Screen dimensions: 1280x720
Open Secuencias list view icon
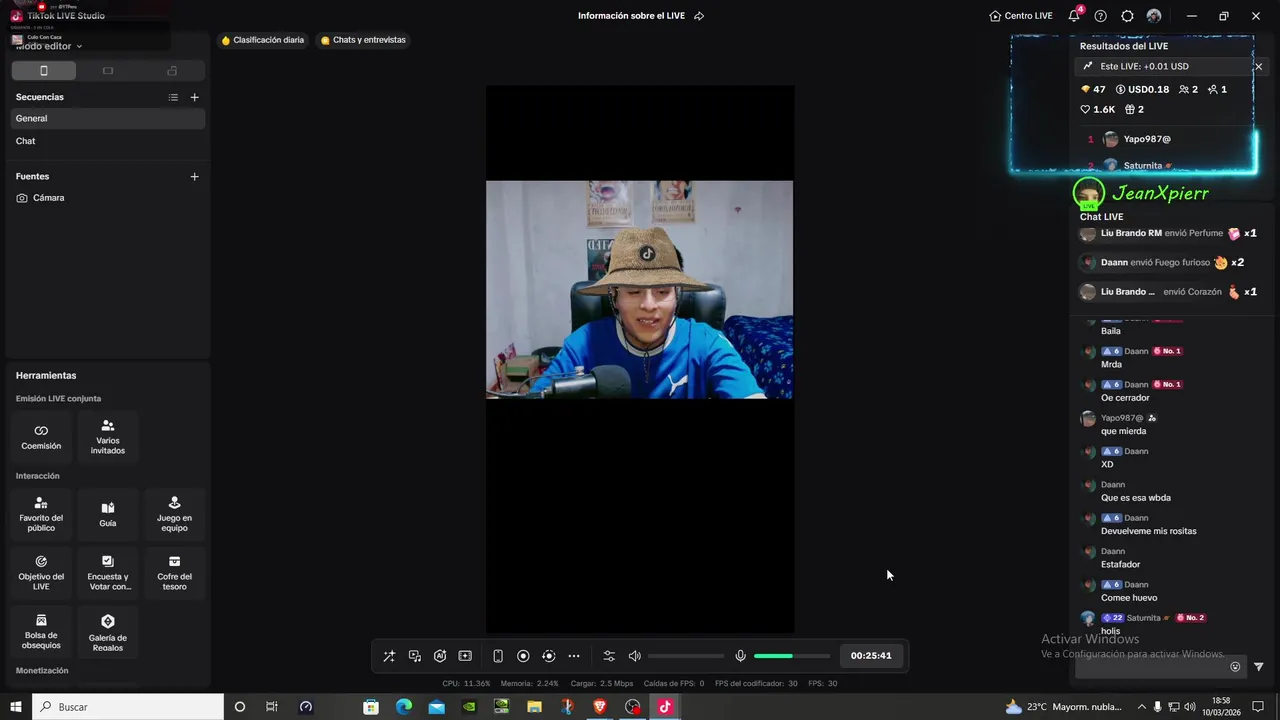coord(173,97)
